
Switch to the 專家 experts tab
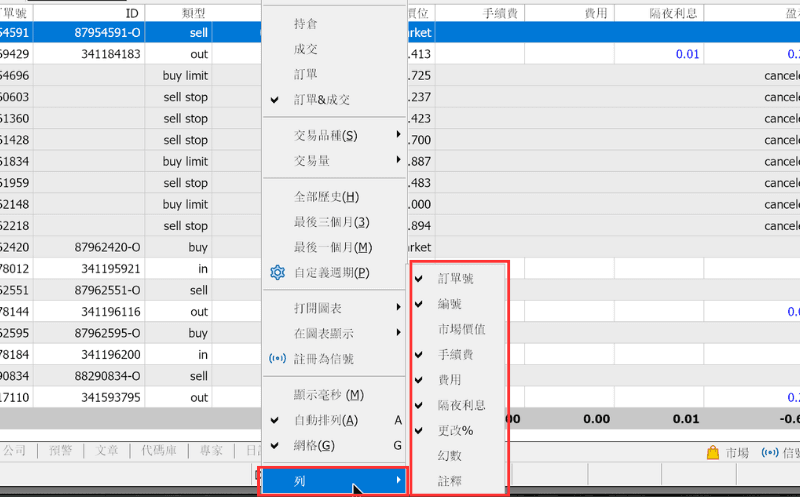click(211, 451)
